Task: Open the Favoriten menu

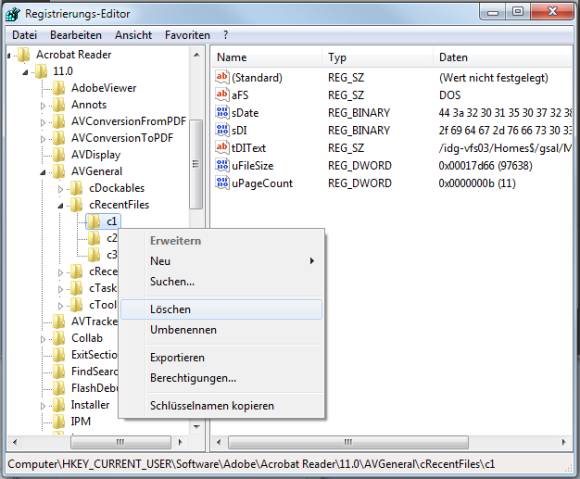Action: (x=188, y=35)
